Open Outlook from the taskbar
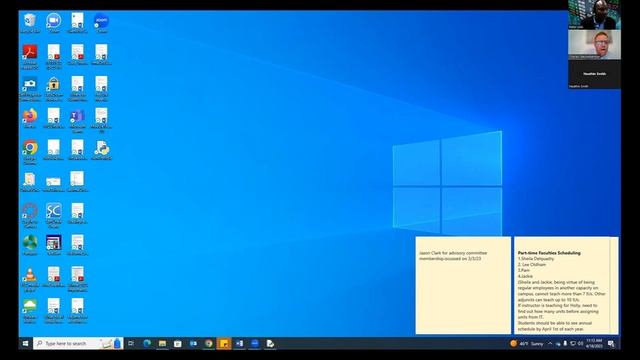 coord(193,344)
